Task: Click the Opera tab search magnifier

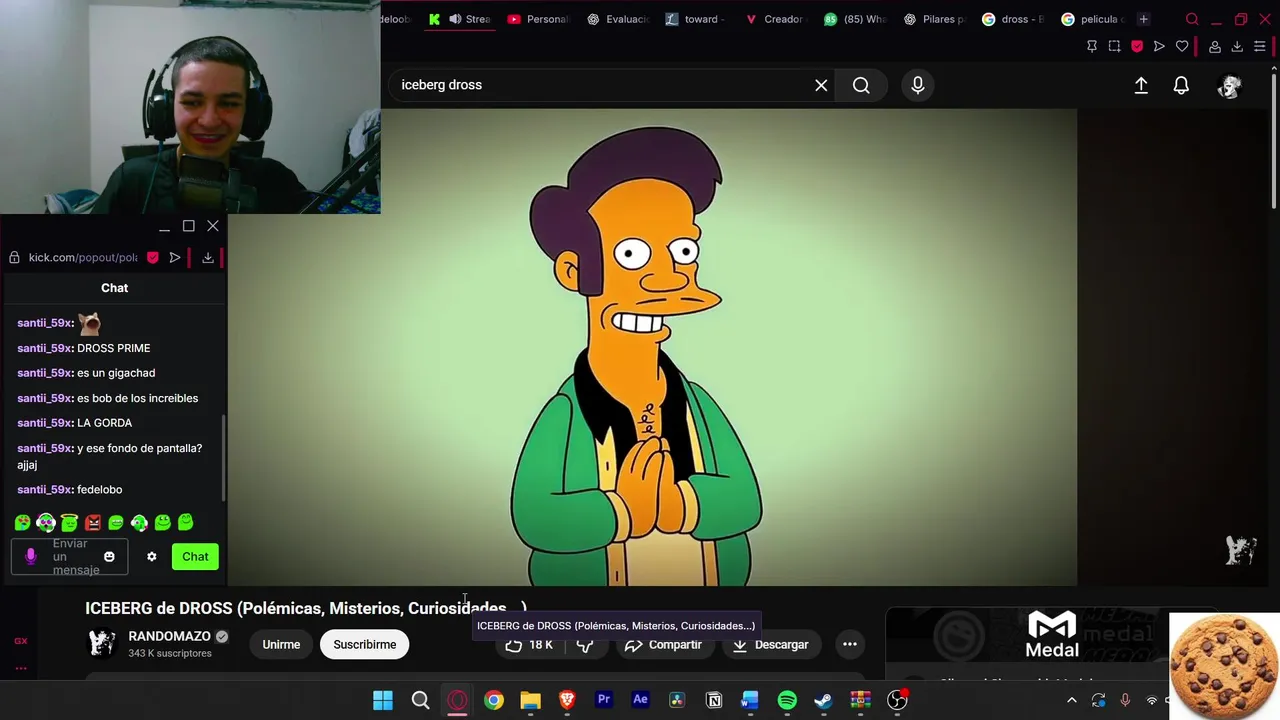Action: point(1192,19)
